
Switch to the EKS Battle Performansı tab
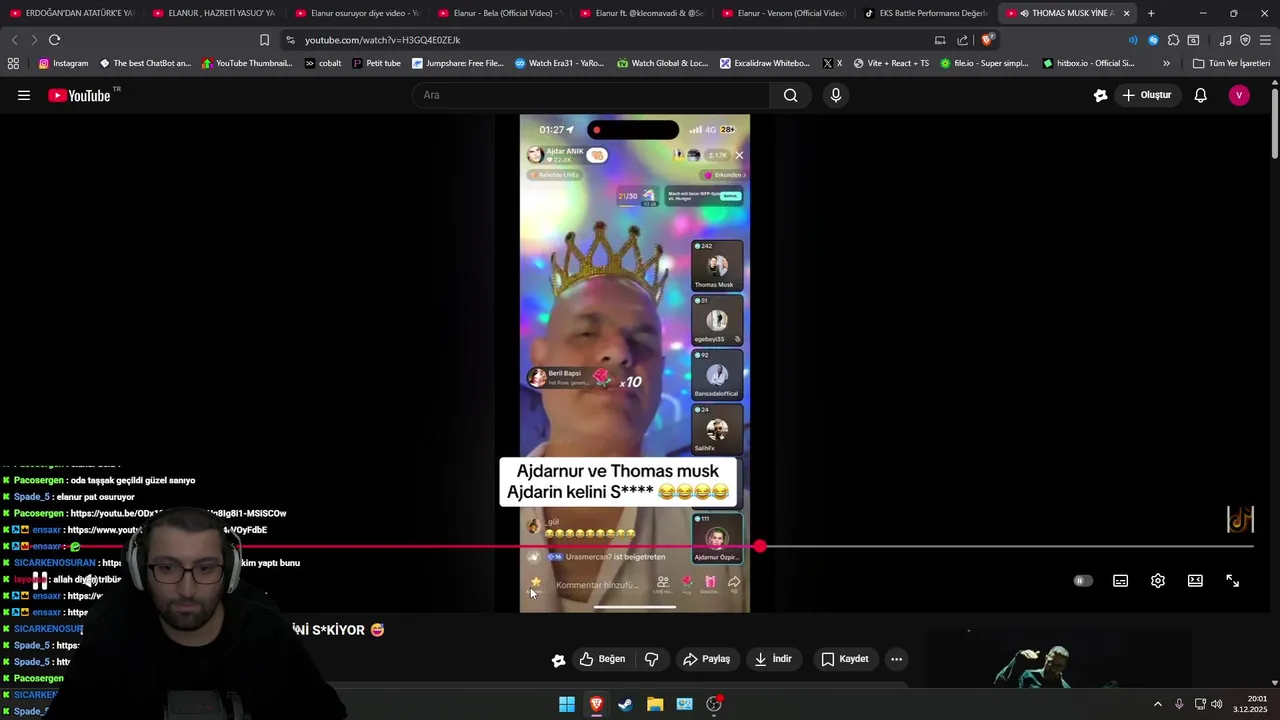click(924, 13)
